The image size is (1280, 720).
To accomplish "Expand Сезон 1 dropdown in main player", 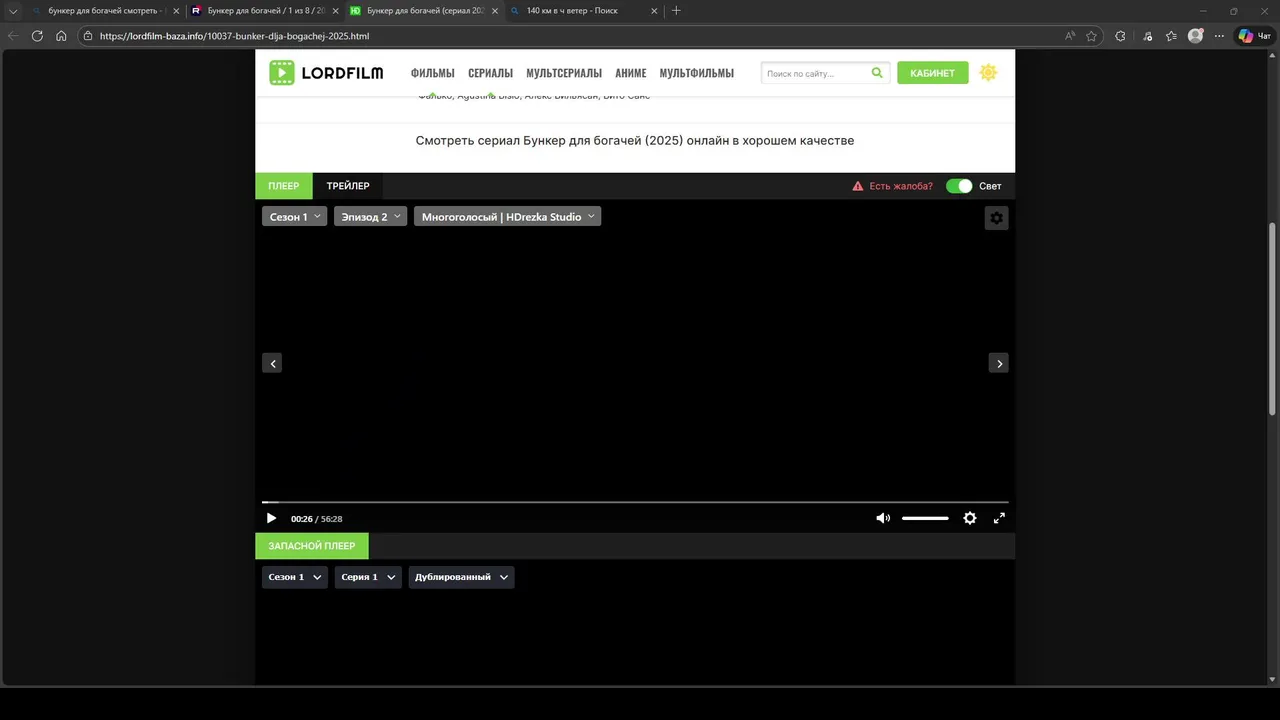I will point(294,216).
